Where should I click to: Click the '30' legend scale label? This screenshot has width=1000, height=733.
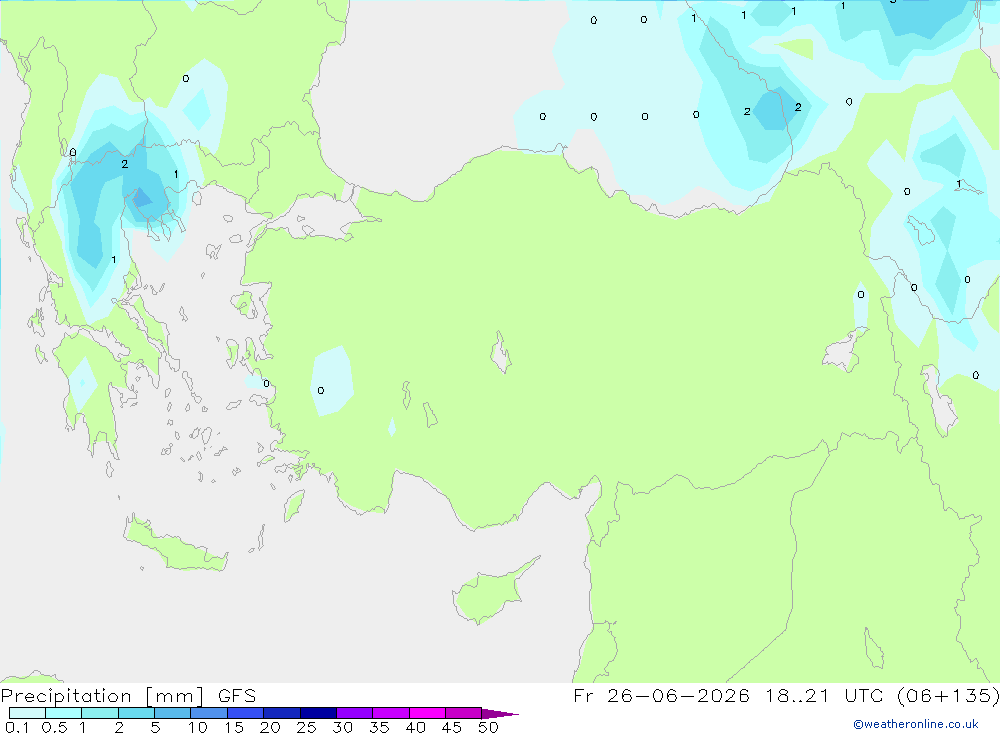[342, 727]
